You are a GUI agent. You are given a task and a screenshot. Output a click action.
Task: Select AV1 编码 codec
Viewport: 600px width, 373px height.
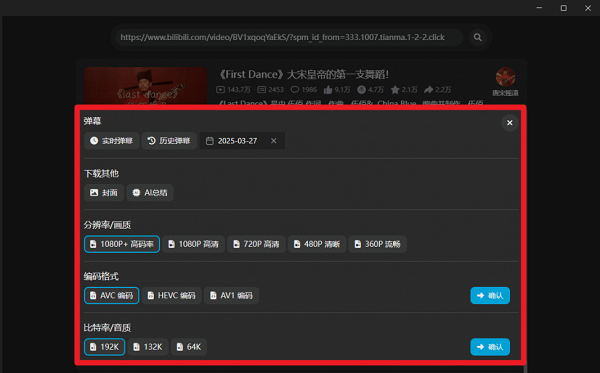(232, 295)
